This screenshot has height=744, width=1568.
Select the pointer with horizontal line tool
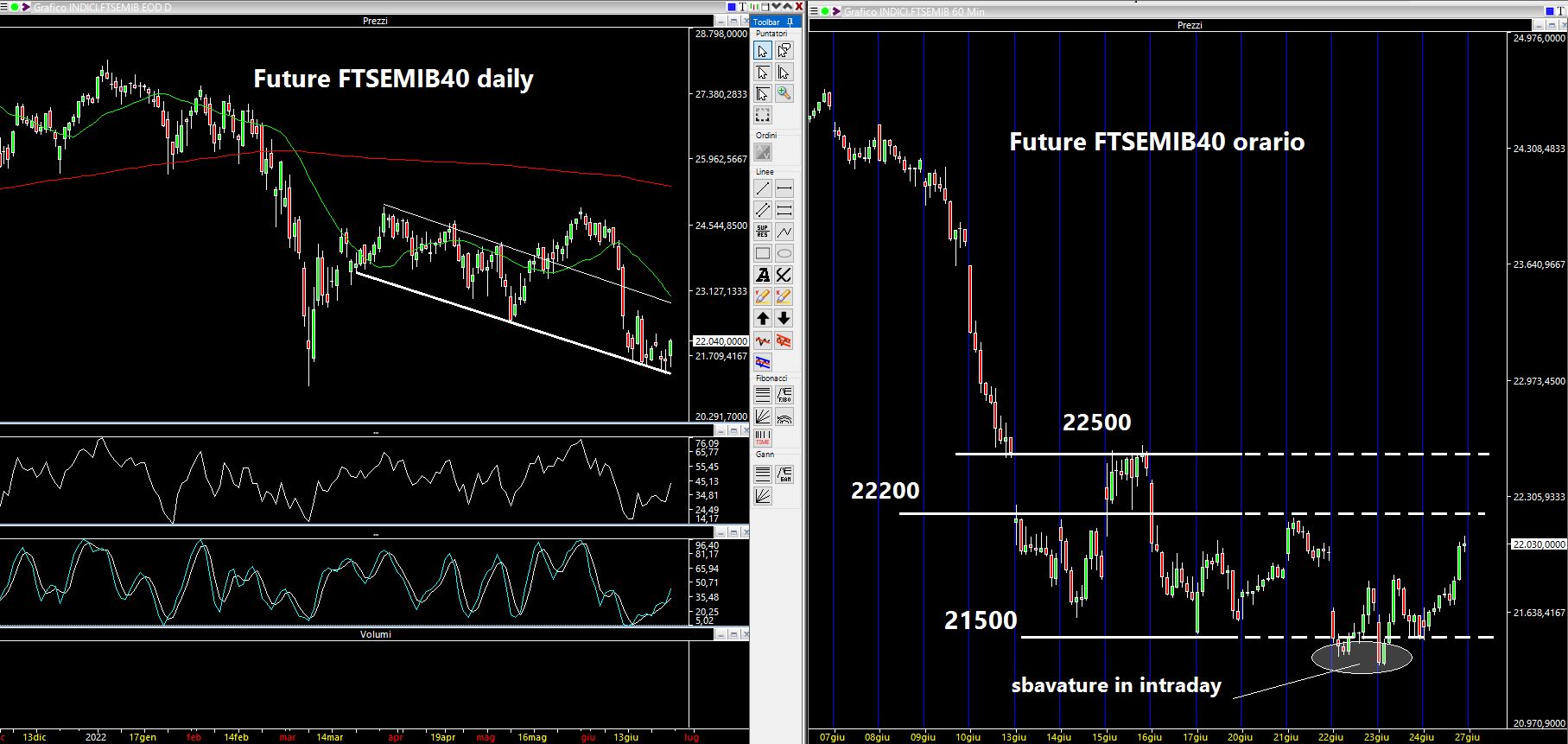tap(763, 73)
